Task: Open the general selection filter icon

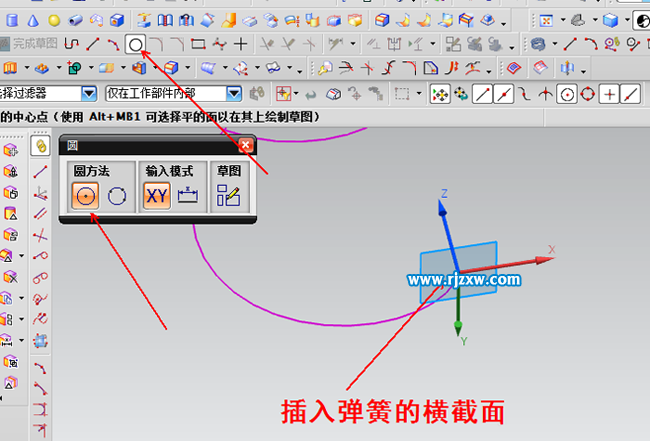Action: pos(284,94)
